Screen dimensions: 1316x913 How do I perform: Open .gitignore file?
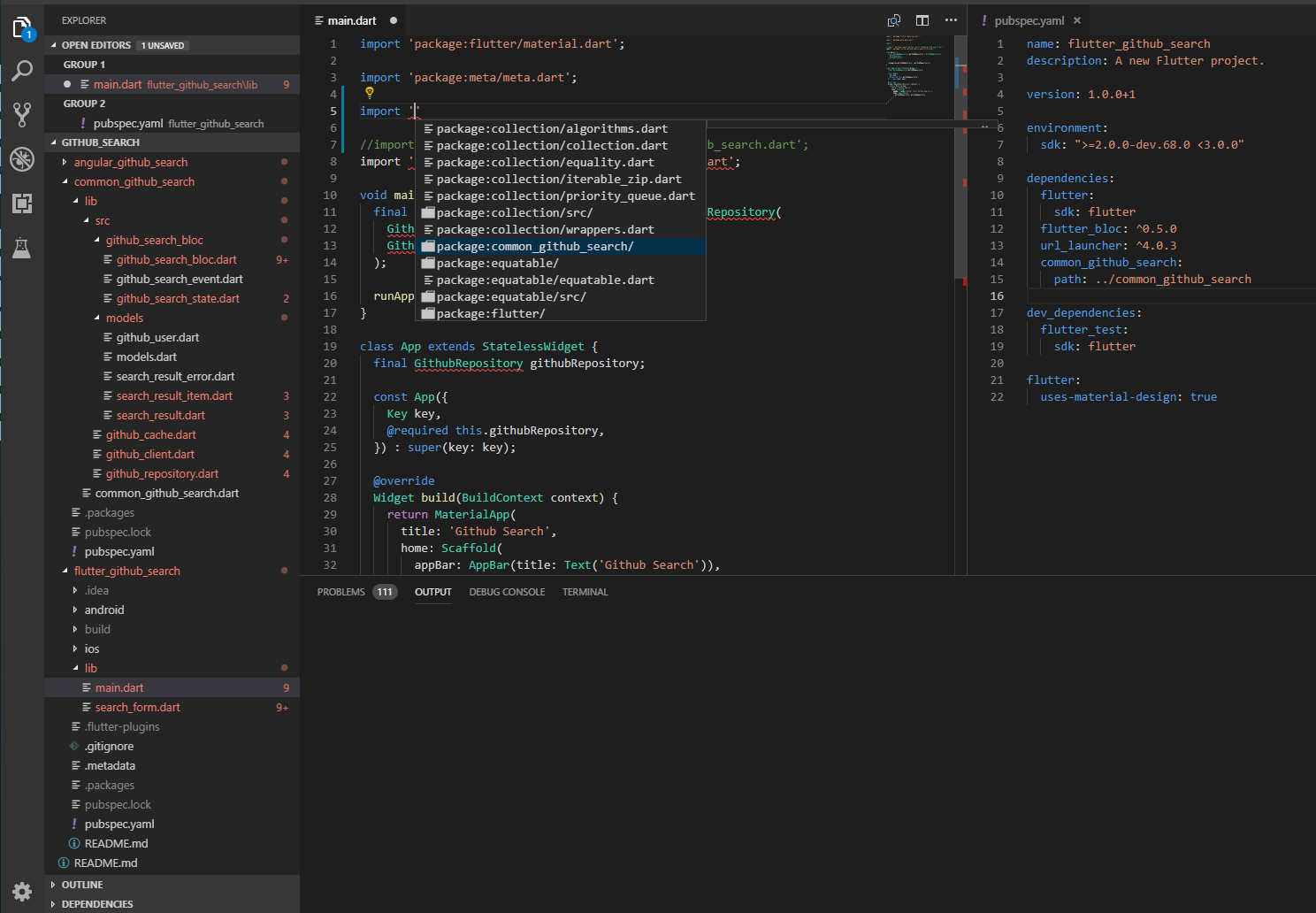(x=109, y=746)
